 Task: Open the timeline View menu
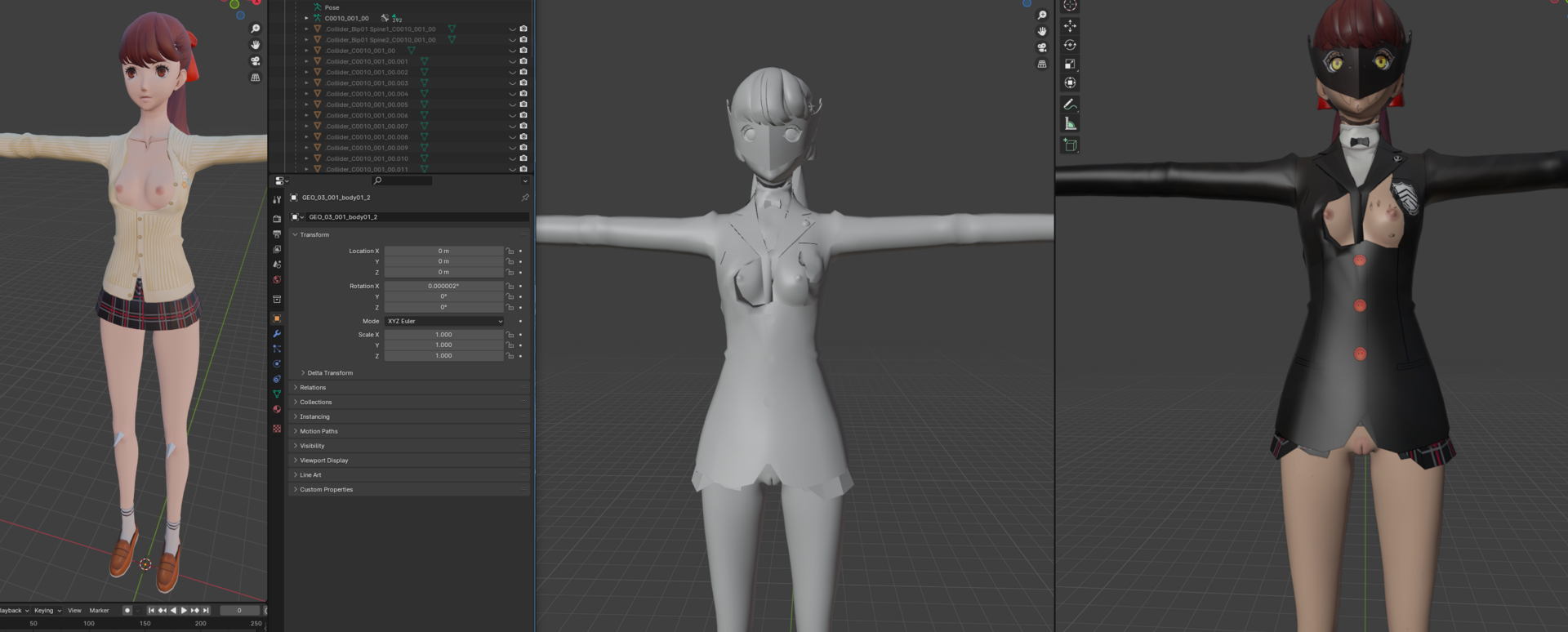click(74, 610)
